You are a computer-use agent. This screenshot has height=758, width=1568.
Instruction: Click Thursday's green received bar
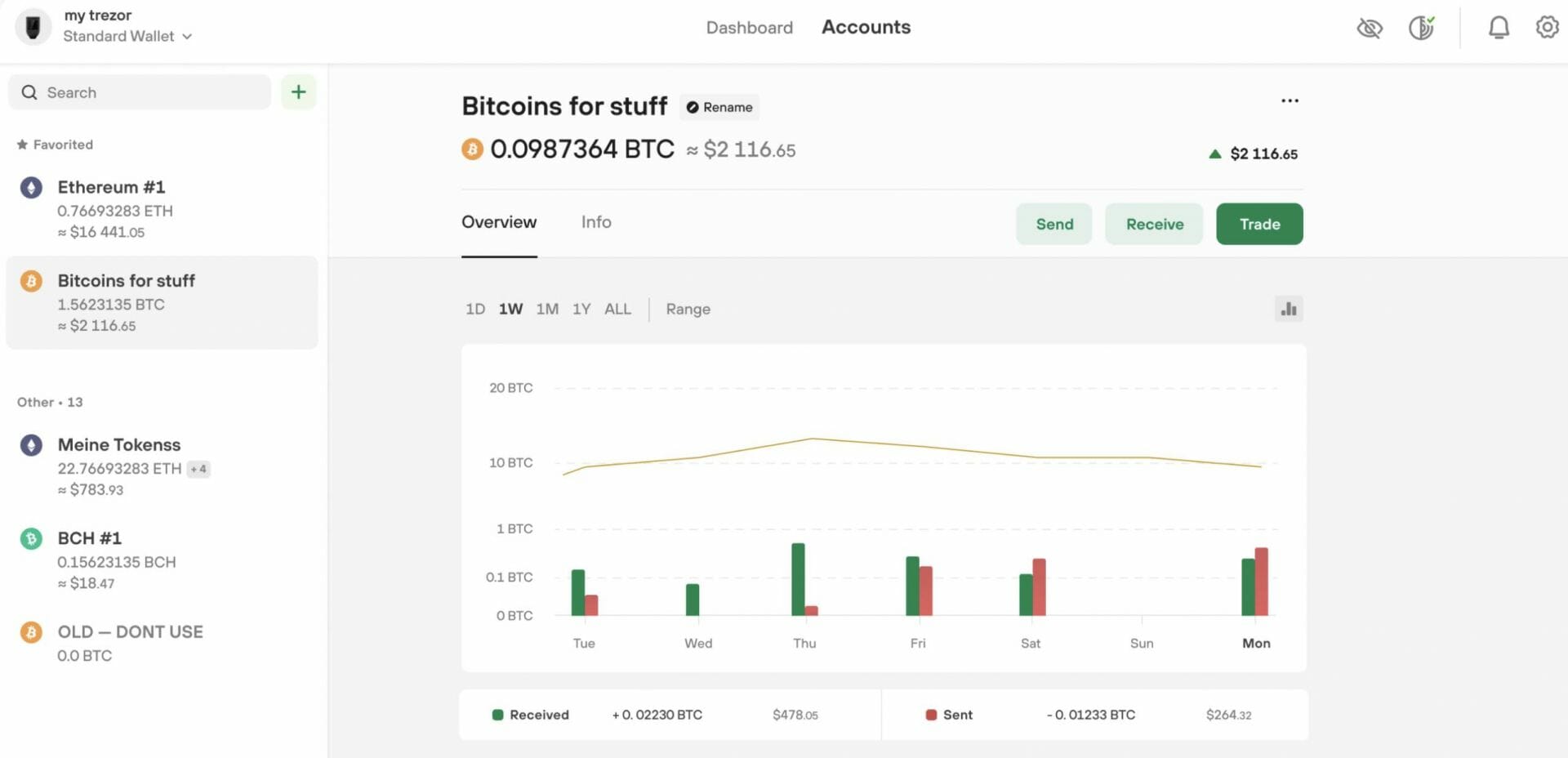point(798,579)
